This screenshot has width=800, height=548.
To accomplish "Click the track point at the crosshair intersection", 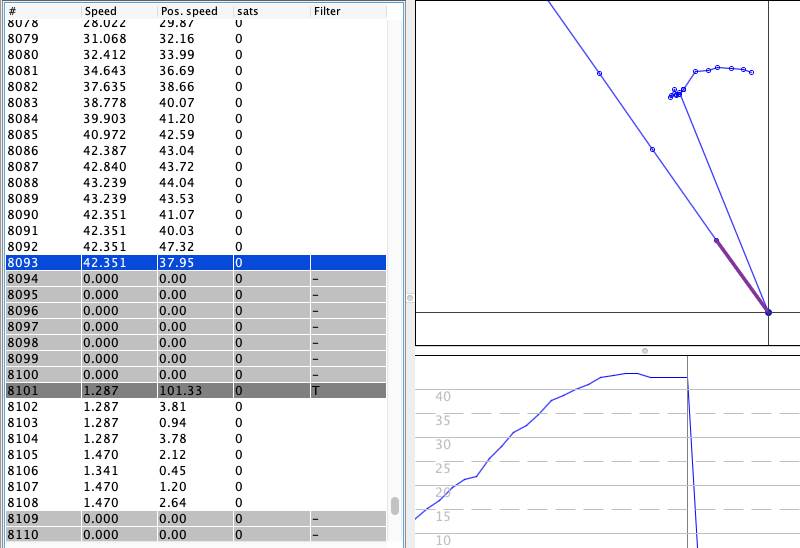I will coord(768,312).
